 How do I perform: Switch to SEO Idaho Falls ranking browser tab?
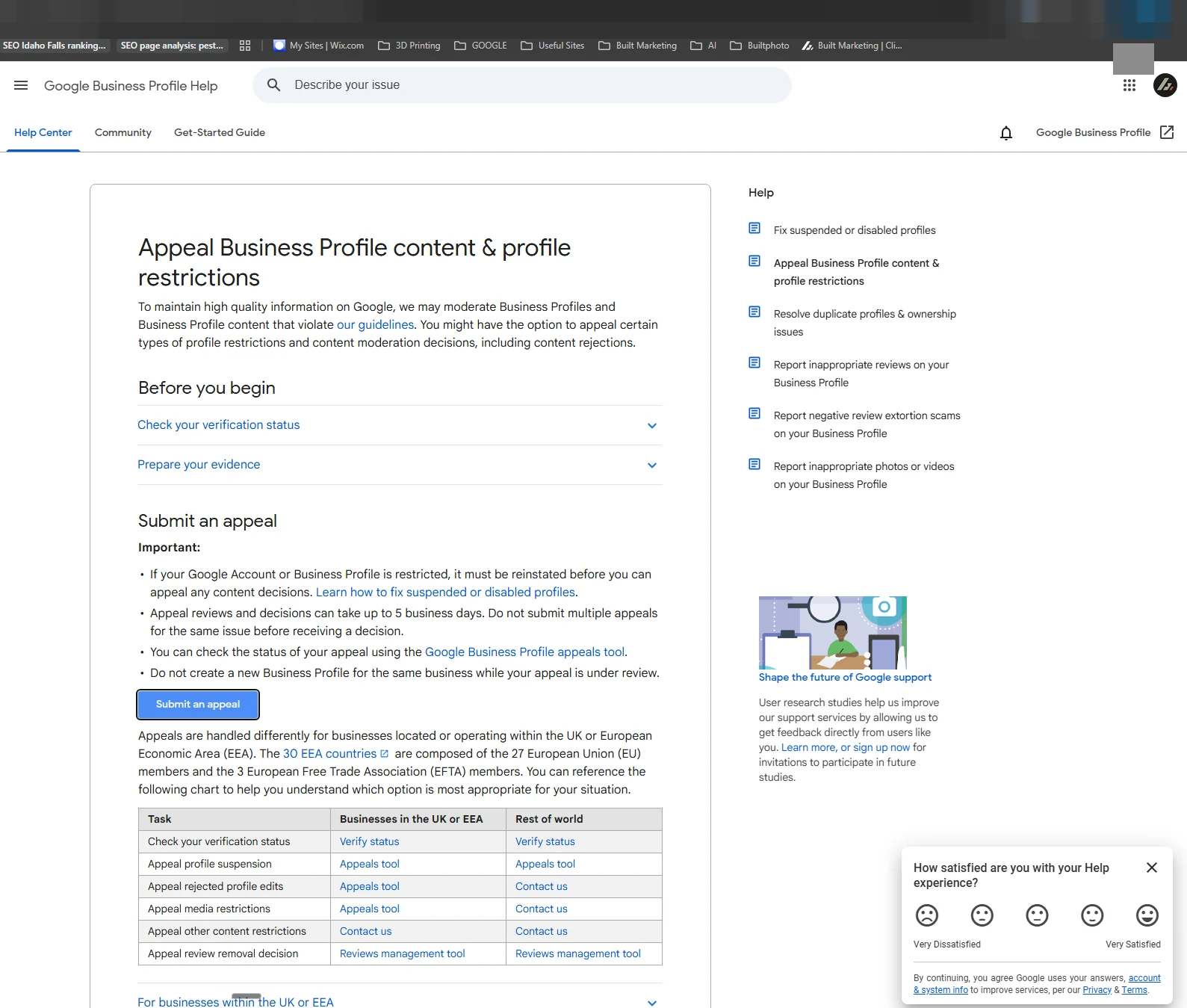click(55, 46)
